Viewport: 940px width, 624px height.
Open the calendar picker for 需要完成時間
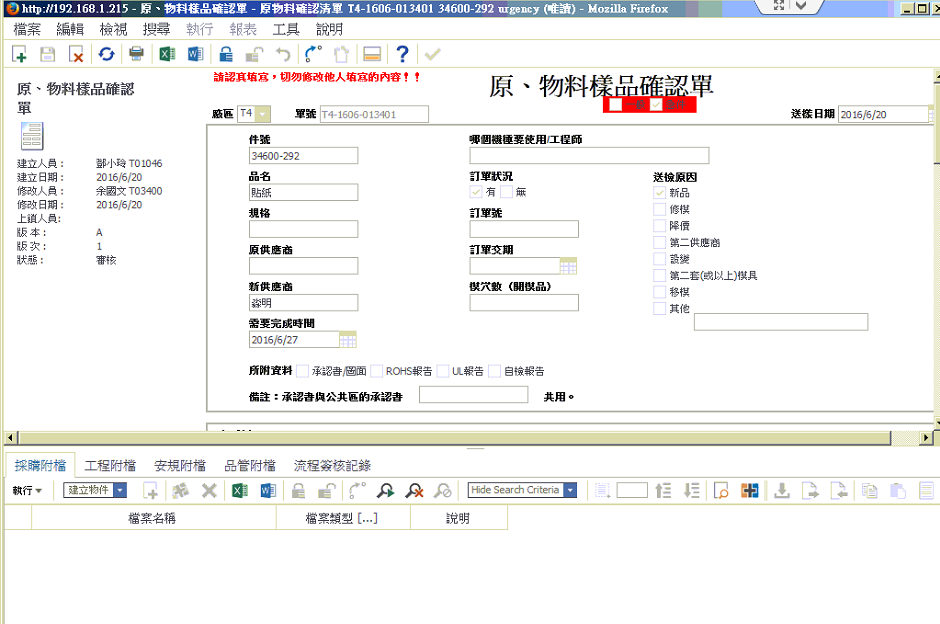coord(347,340)
